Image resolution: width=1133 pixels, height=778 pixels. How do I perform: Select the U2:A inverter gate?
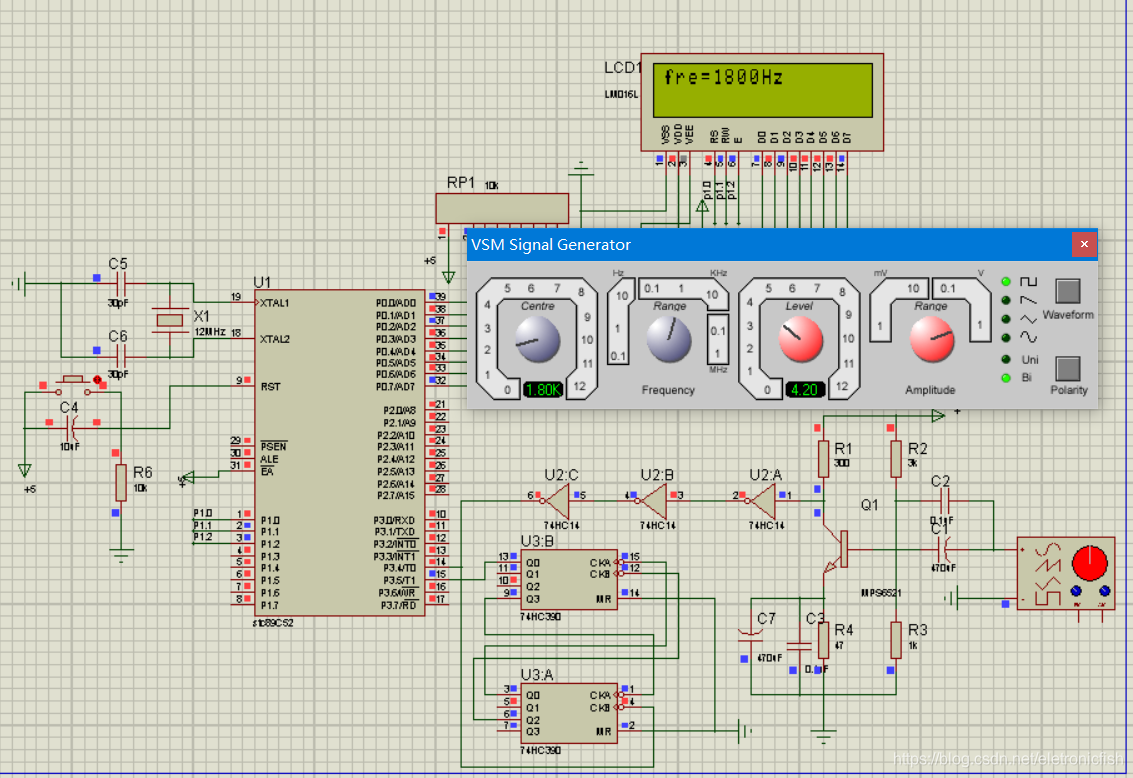[764, 500]
